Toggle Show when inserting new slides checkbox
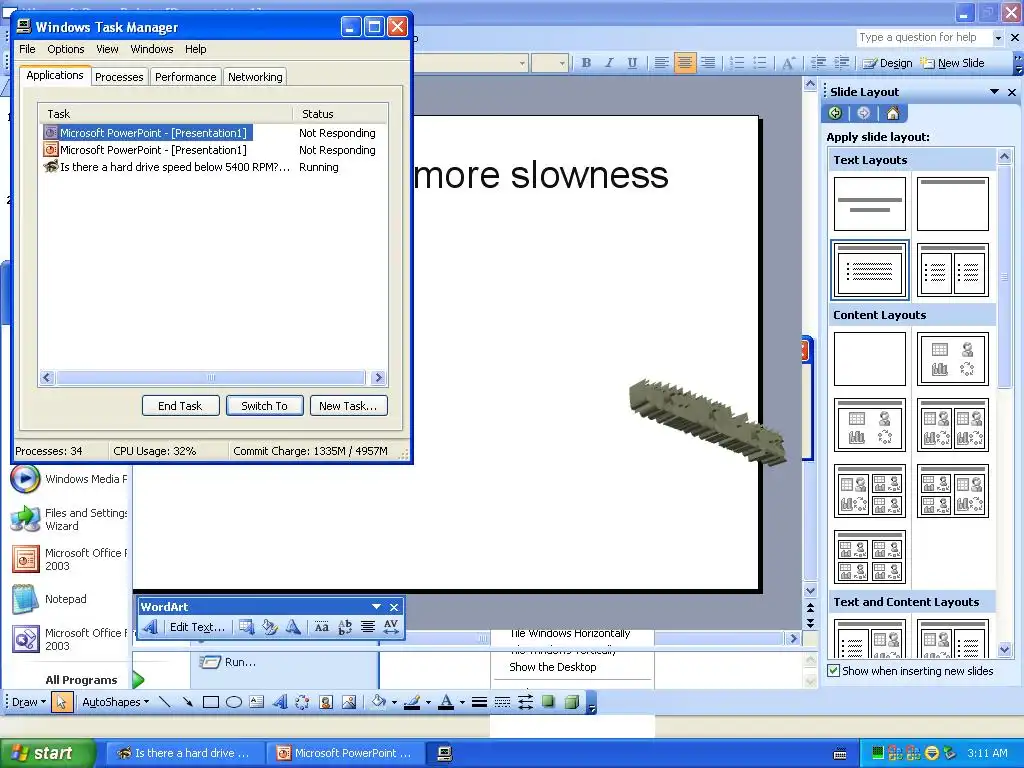The width and height of the screenshot is (1024, 768). point(833,671)
